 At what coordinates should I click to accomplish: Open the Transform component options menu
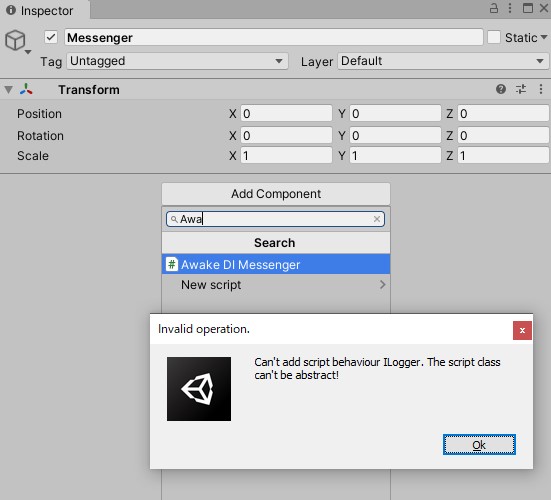pyautogui.click(x=541, y=89)
